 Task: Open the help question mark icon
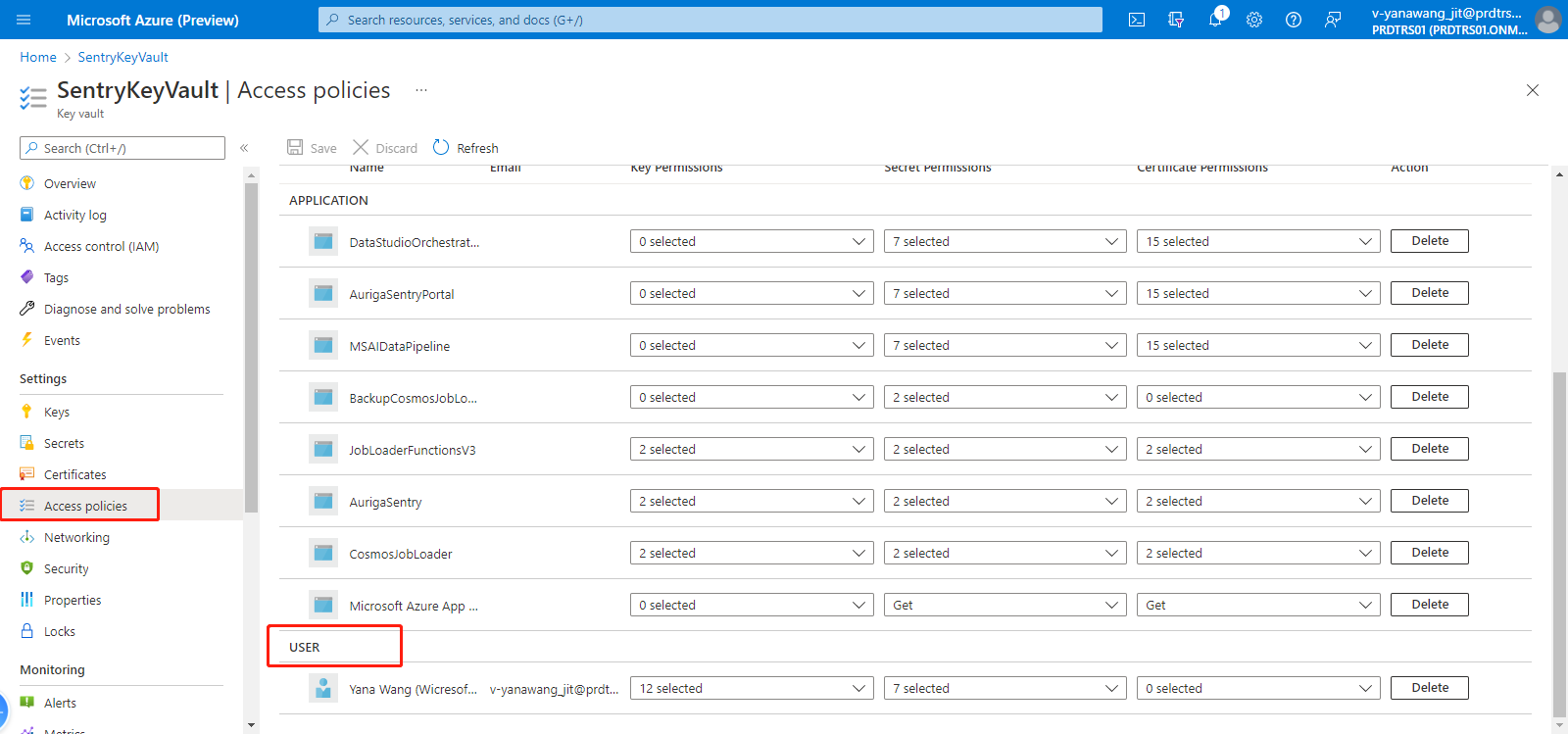click(x=1294, y=20)
